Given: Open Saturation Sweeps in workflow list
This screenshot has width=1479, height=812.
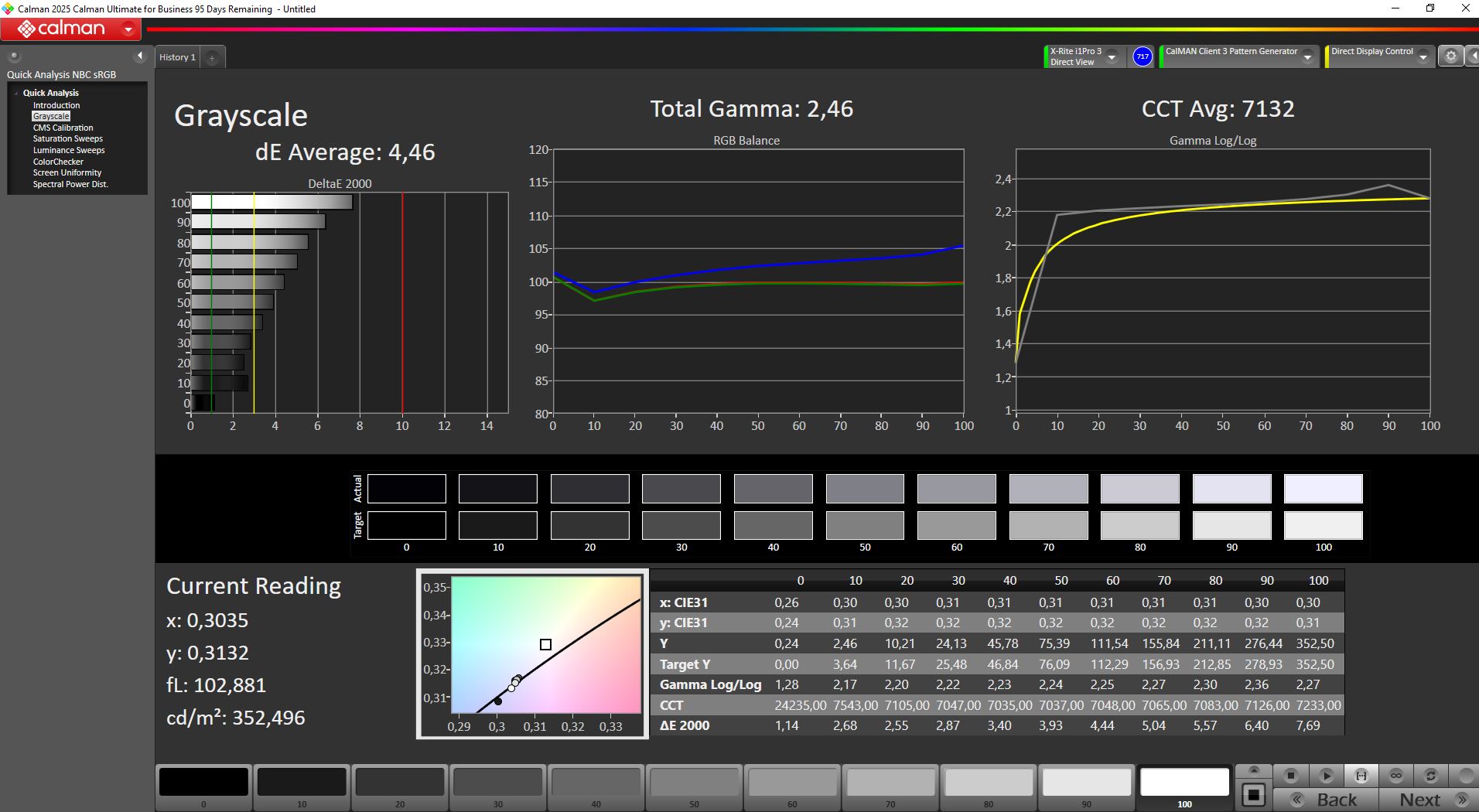Looking at the screenshot, I should (x=67, y=139).
